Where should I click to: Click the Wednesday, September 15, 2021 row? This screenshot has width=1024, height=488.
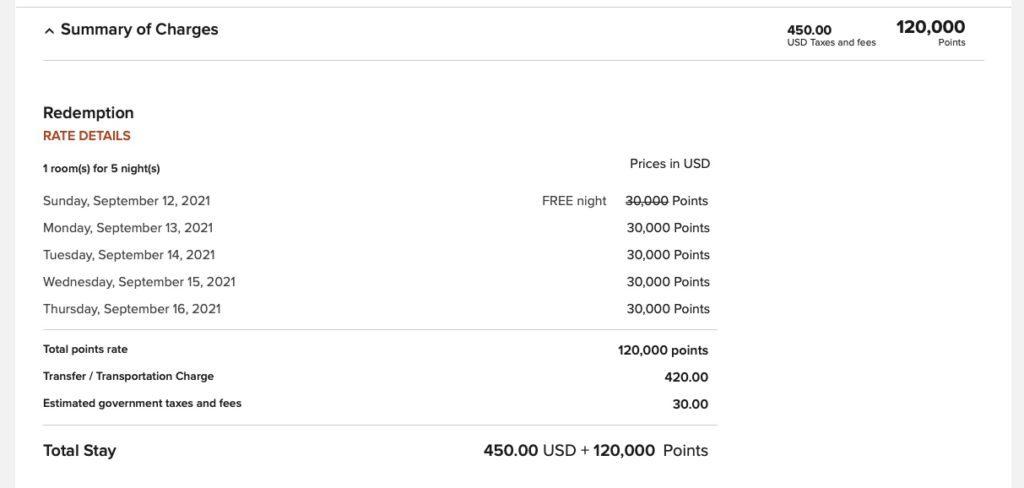click(139, 282)
